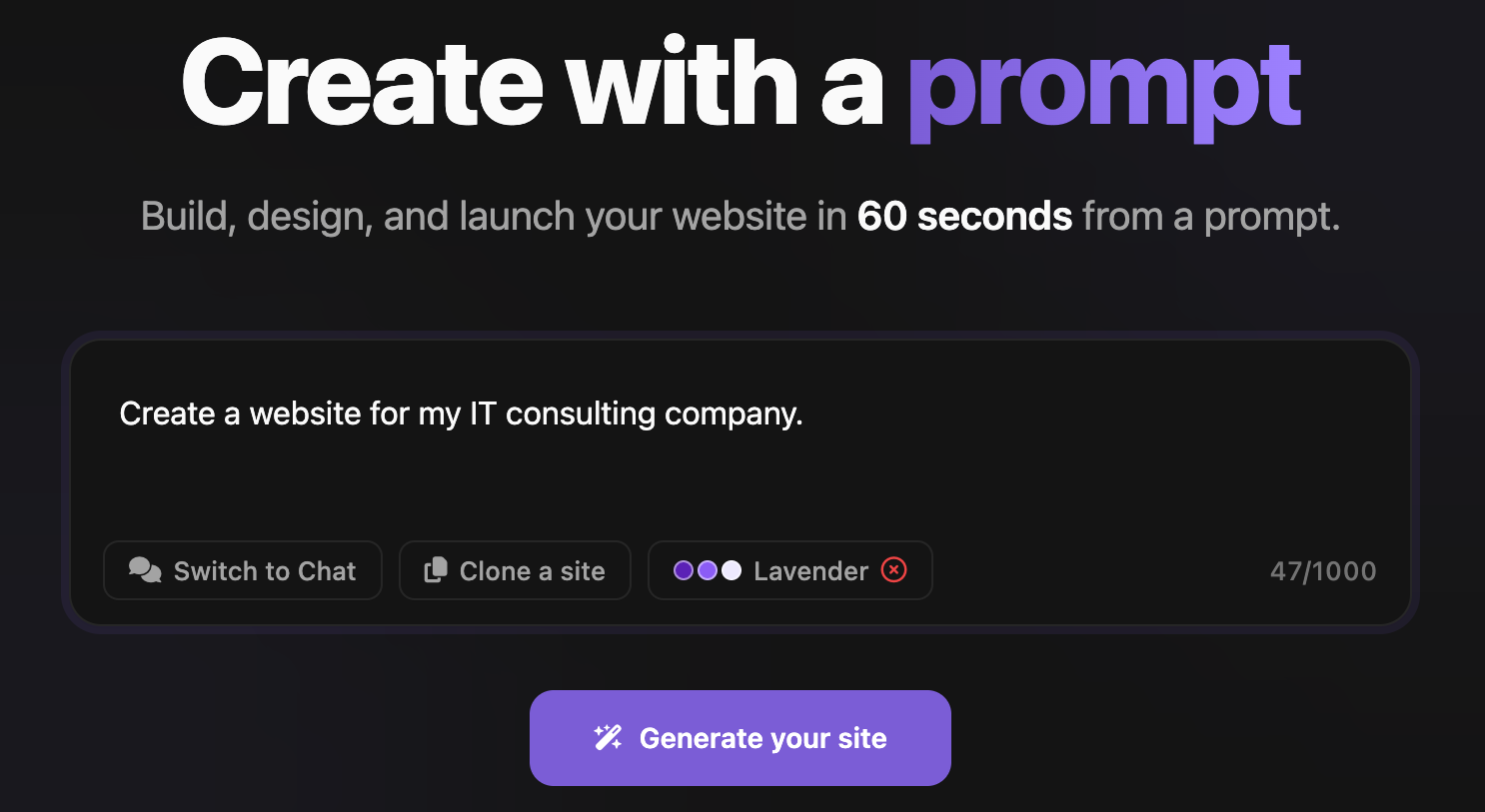Remove the Lavender palette with red X
The height and width of the screenshot is (812, 1485).
coord(894,570)
